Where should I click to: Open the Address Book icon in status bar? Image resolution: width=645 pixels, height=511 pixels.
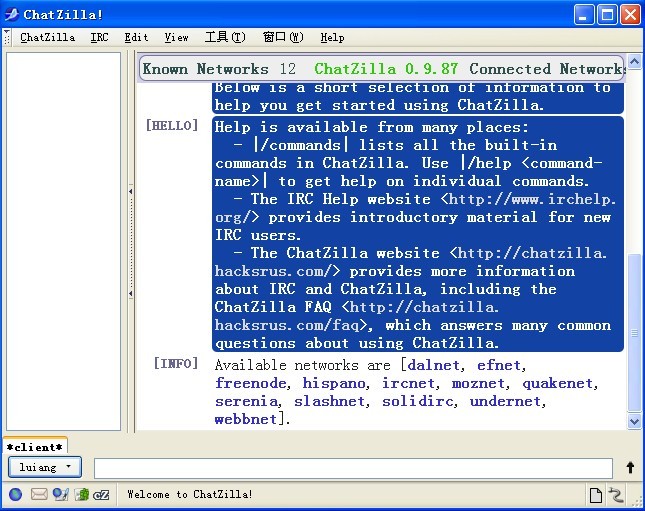pyautogui.click(x=81, y=494)
